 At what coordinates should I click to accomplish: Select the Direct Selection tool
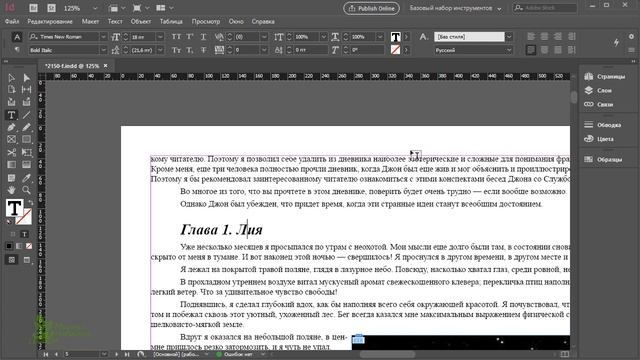27,78
